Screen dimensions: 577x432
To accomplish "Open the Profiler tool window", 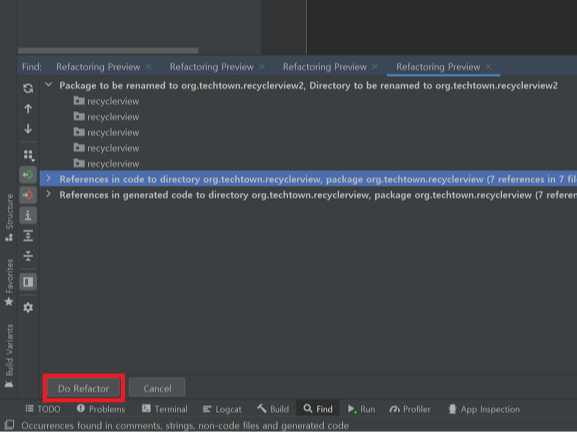I will 410,409.
